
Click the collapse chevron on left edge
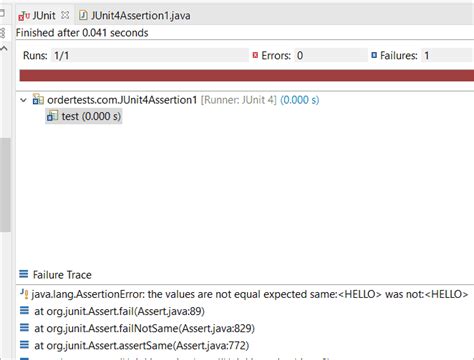(4, 49)
